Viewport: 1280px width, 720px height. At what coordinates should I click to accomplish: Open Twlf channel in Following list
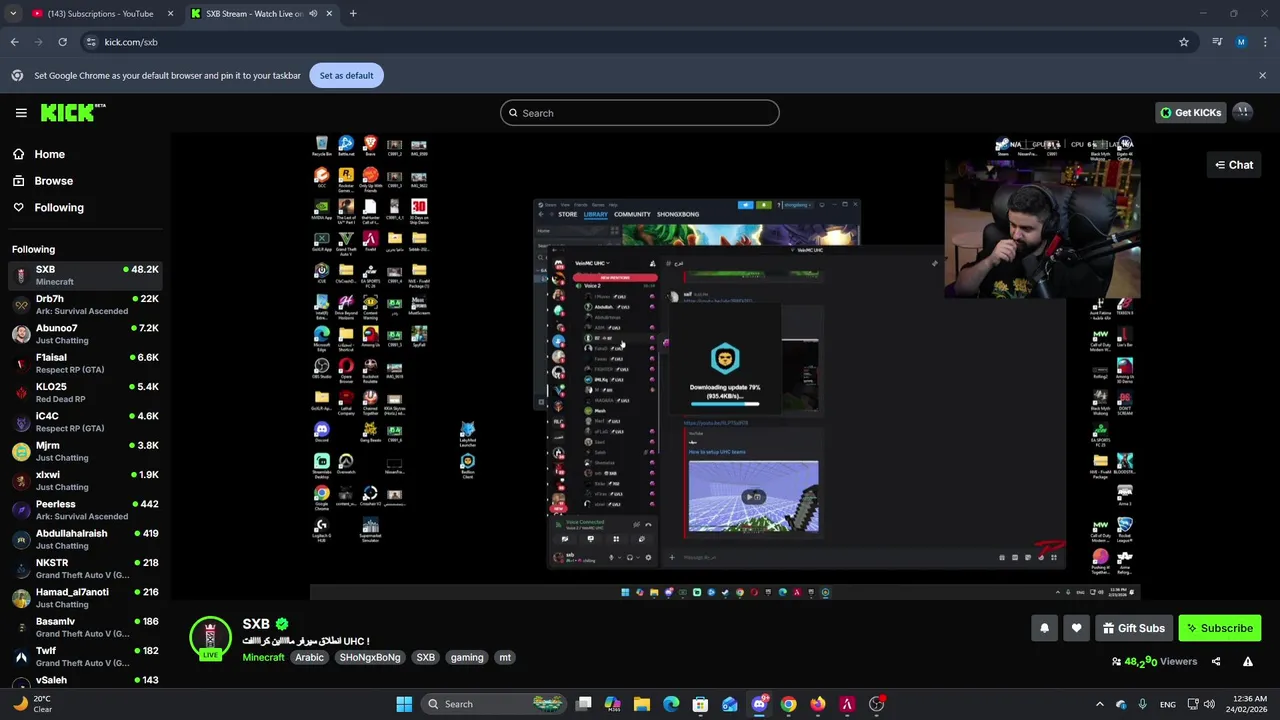(x=85, y=656)
